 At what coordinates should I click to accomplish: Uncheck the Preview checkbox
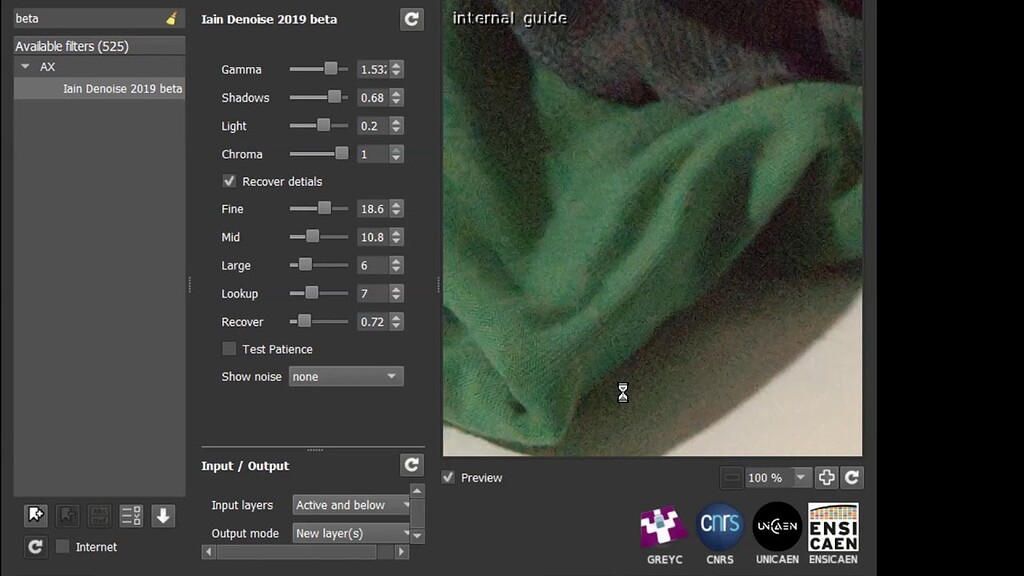448,477
